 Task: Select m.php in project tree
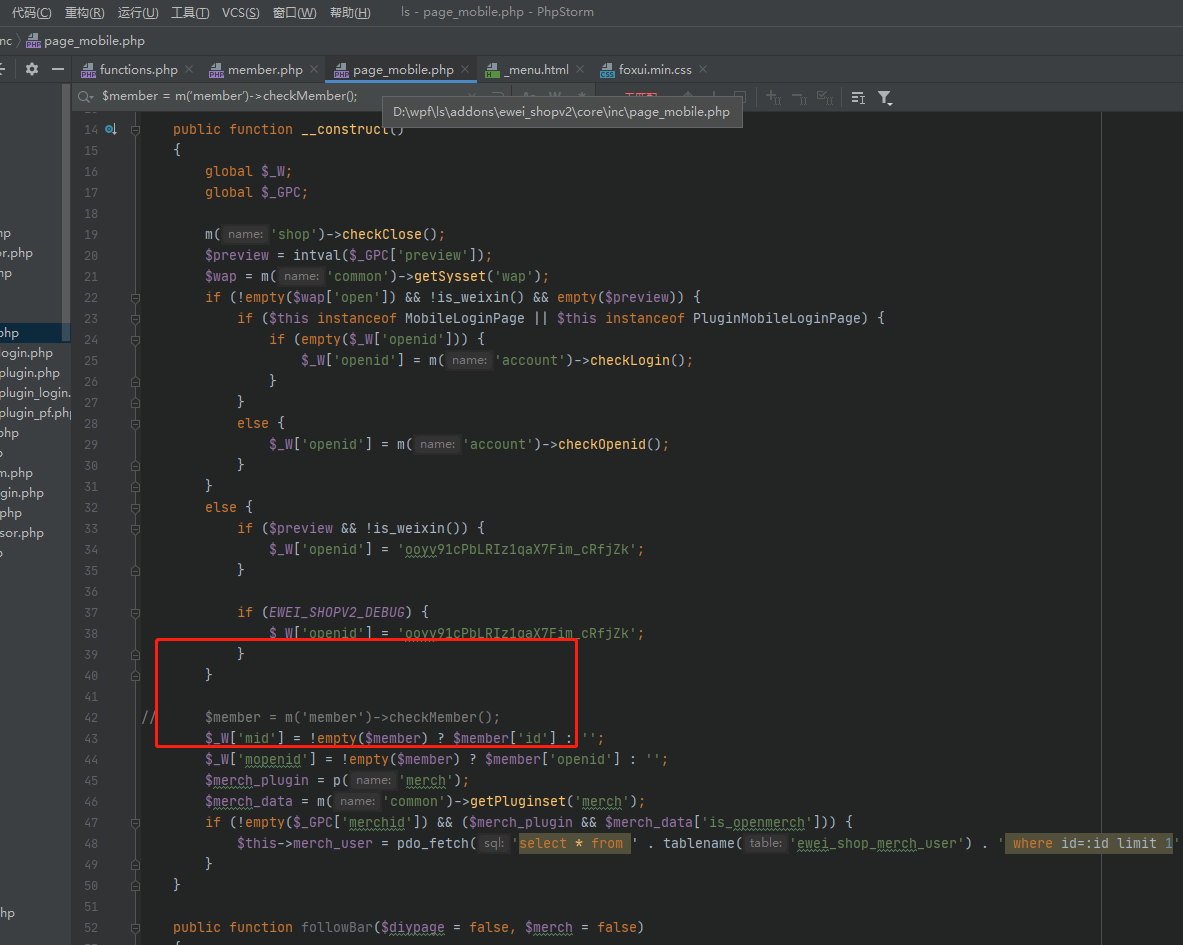17,473
